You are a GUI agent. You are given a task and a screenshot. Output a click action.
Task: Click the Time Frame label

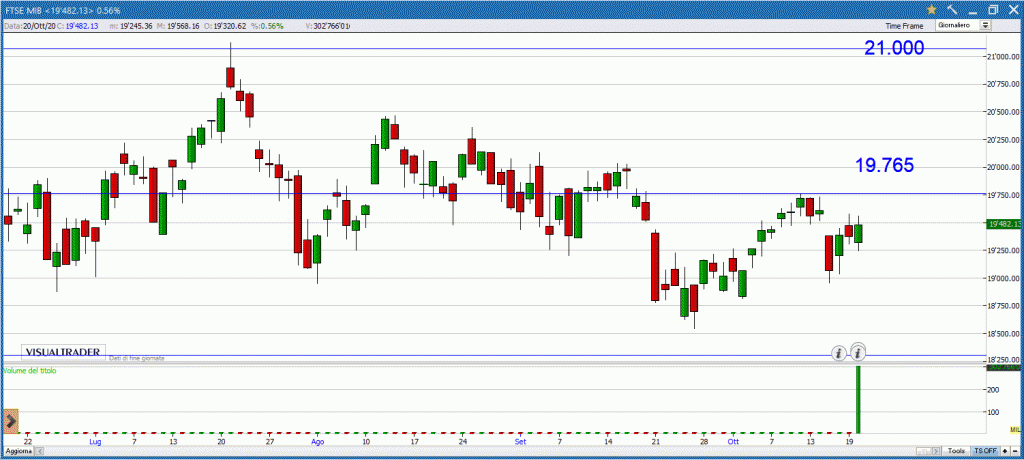click(x=904, y=26)
